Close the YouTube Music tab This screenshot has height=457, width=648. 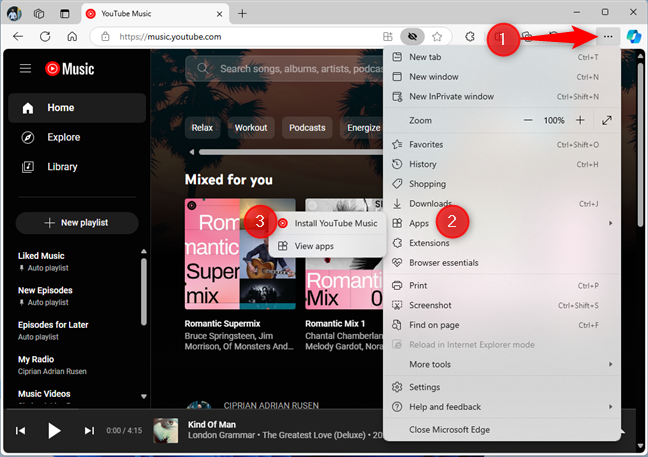[x=219, y=14]
